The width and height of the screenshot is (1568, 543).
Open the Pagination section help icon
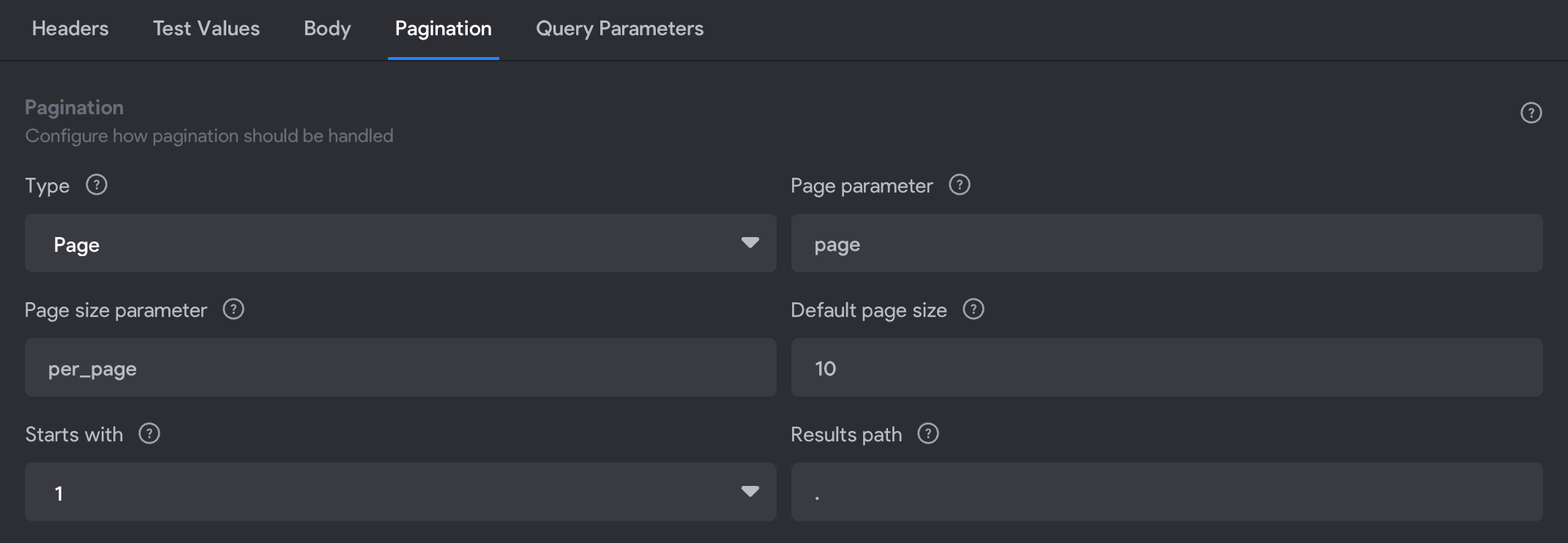[1531, 113]
